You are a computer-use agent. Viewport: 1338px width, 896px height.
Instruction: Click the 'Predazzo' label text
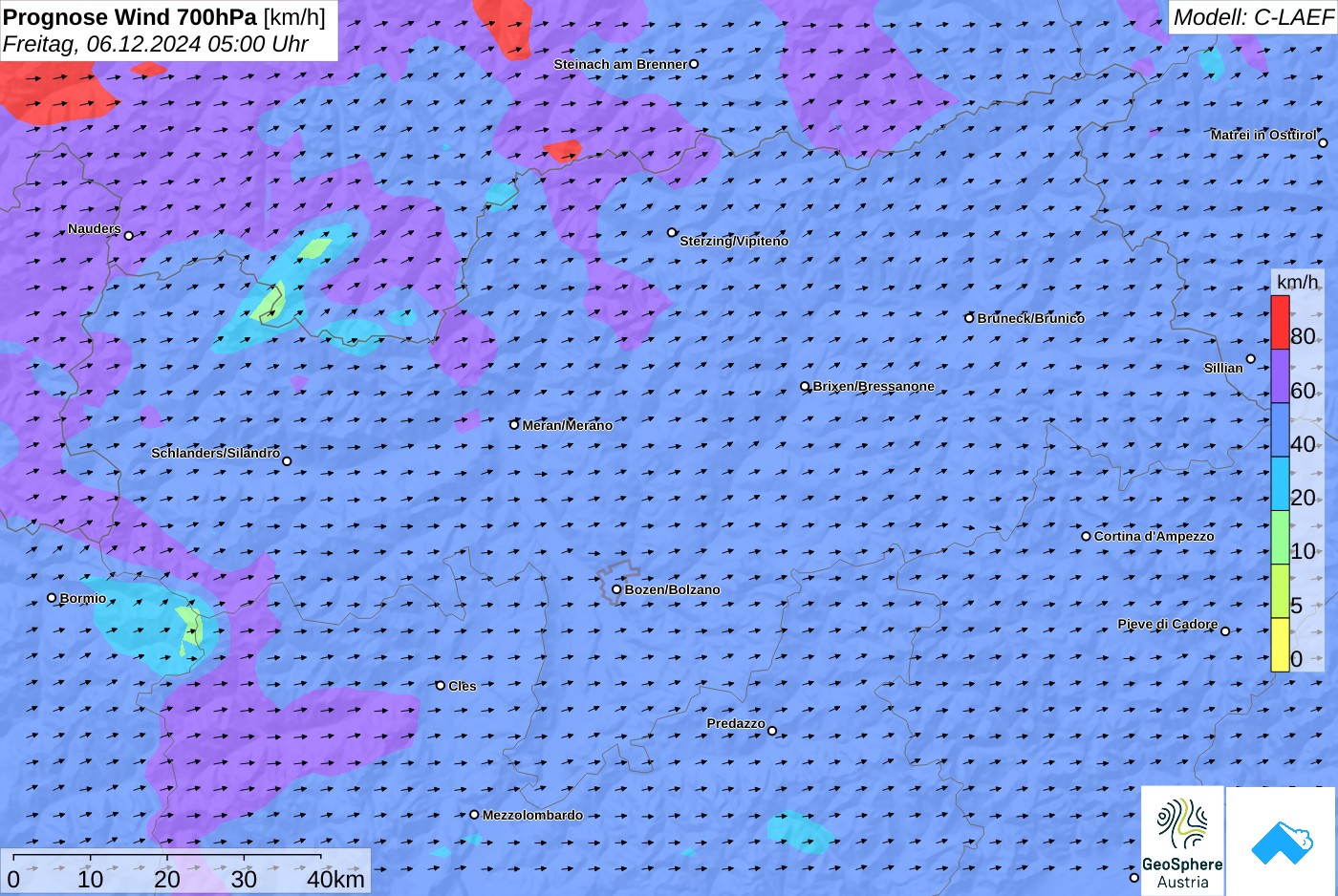click(x=736, y=723)
